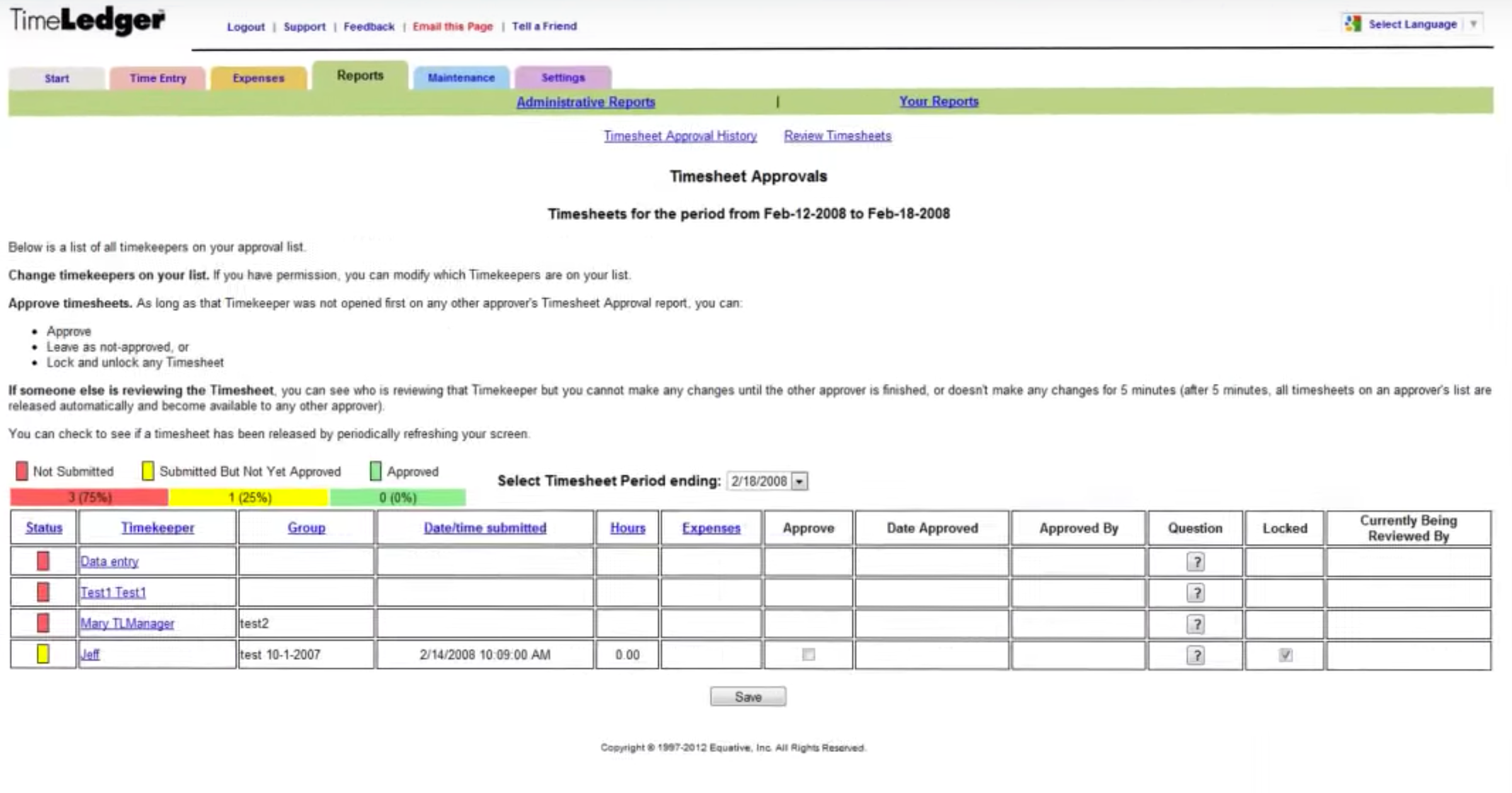Image resolution: width=1512 pixels, height=793 pixels.
Task: Open Mary TLManager timekeeper link
Action: [127, 623]
